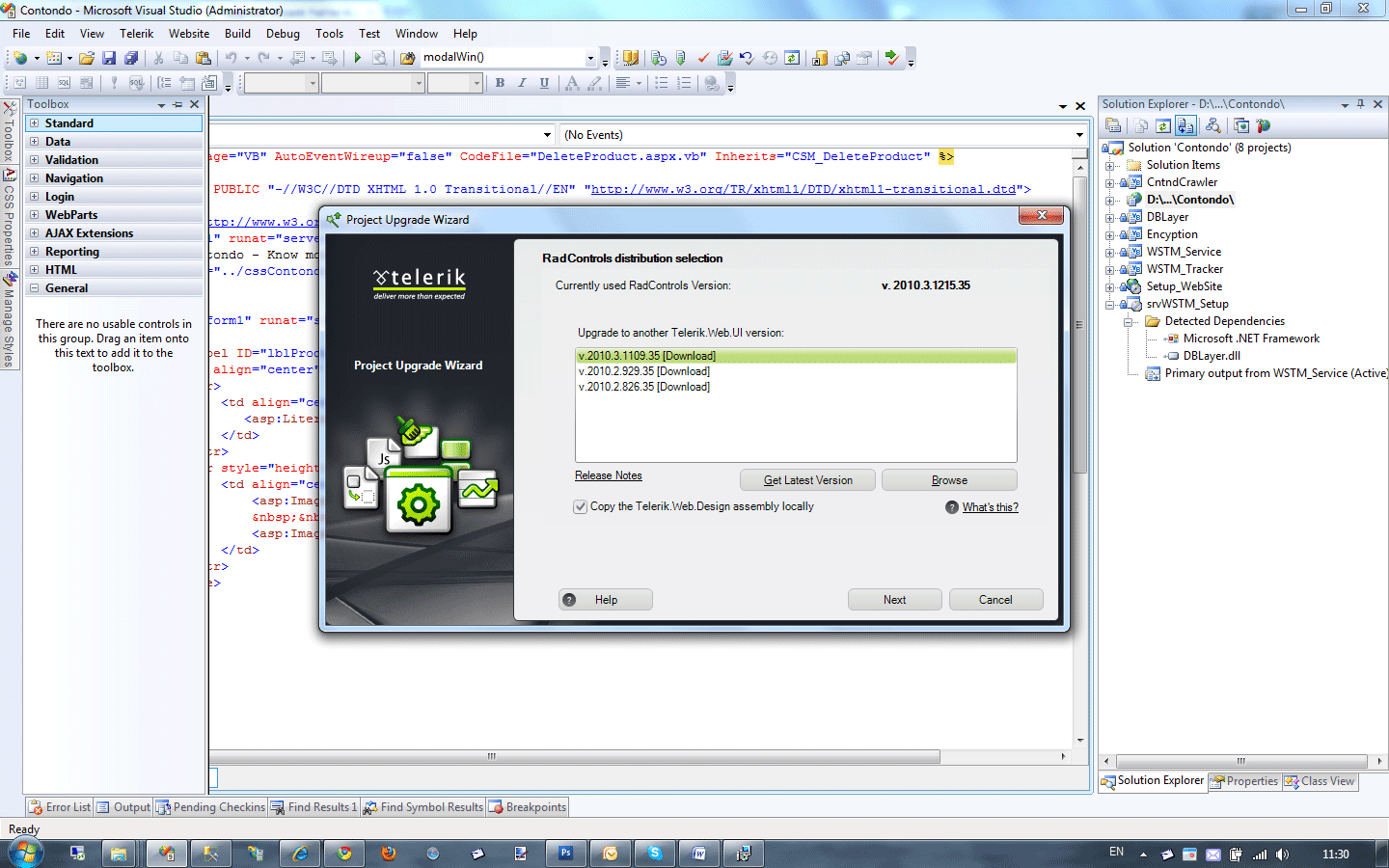Click the Bold formatting icon
1389x868 pixels.
coord(500,83)
